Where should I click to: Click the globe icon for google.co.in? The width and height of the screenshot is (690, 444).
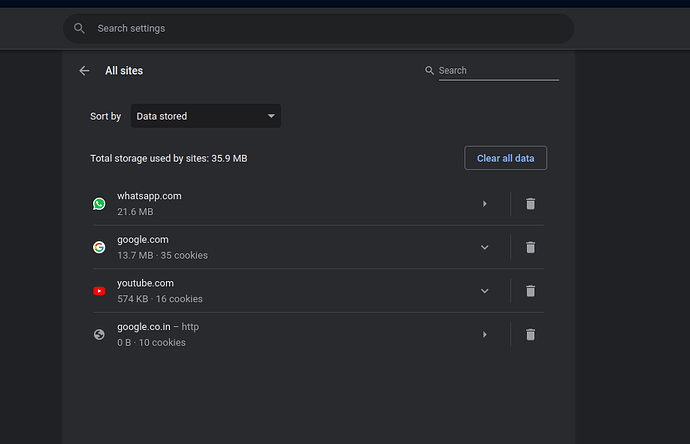(x=99, y=335)
